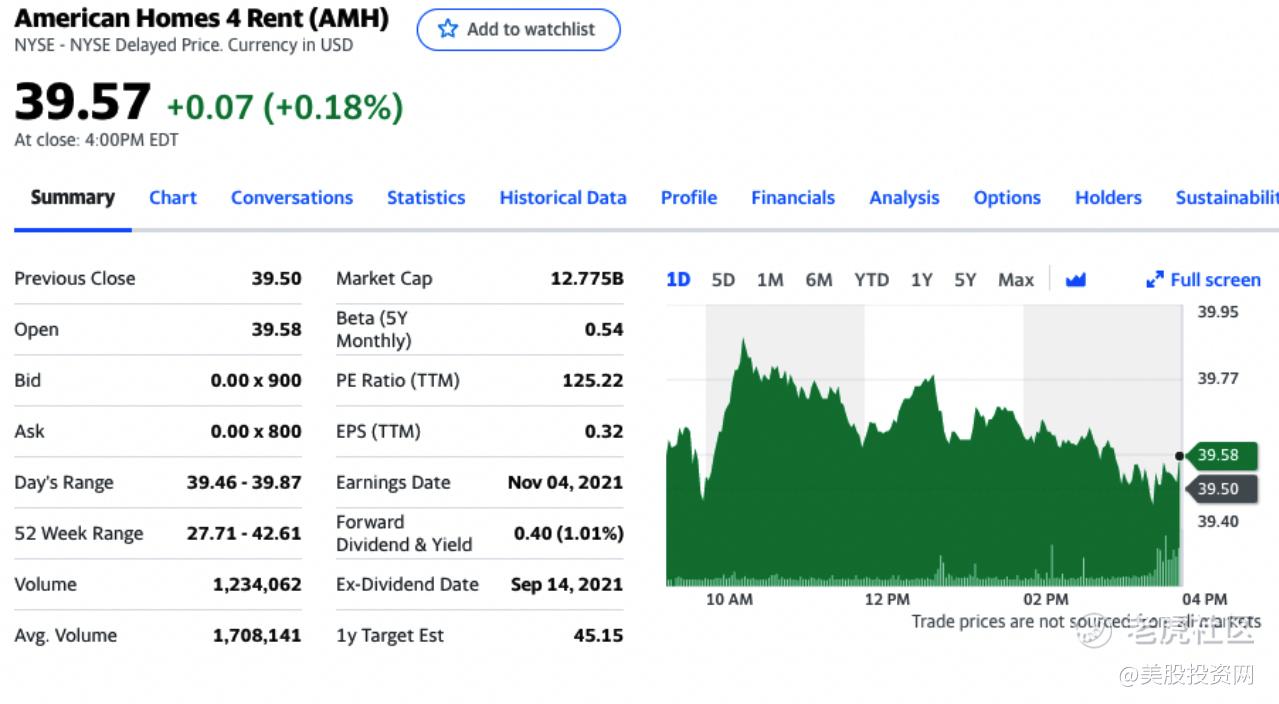Screen dimensions: 1279x704
Task: Click the 39.95 y-axis price label
Action: point(1218,312)
